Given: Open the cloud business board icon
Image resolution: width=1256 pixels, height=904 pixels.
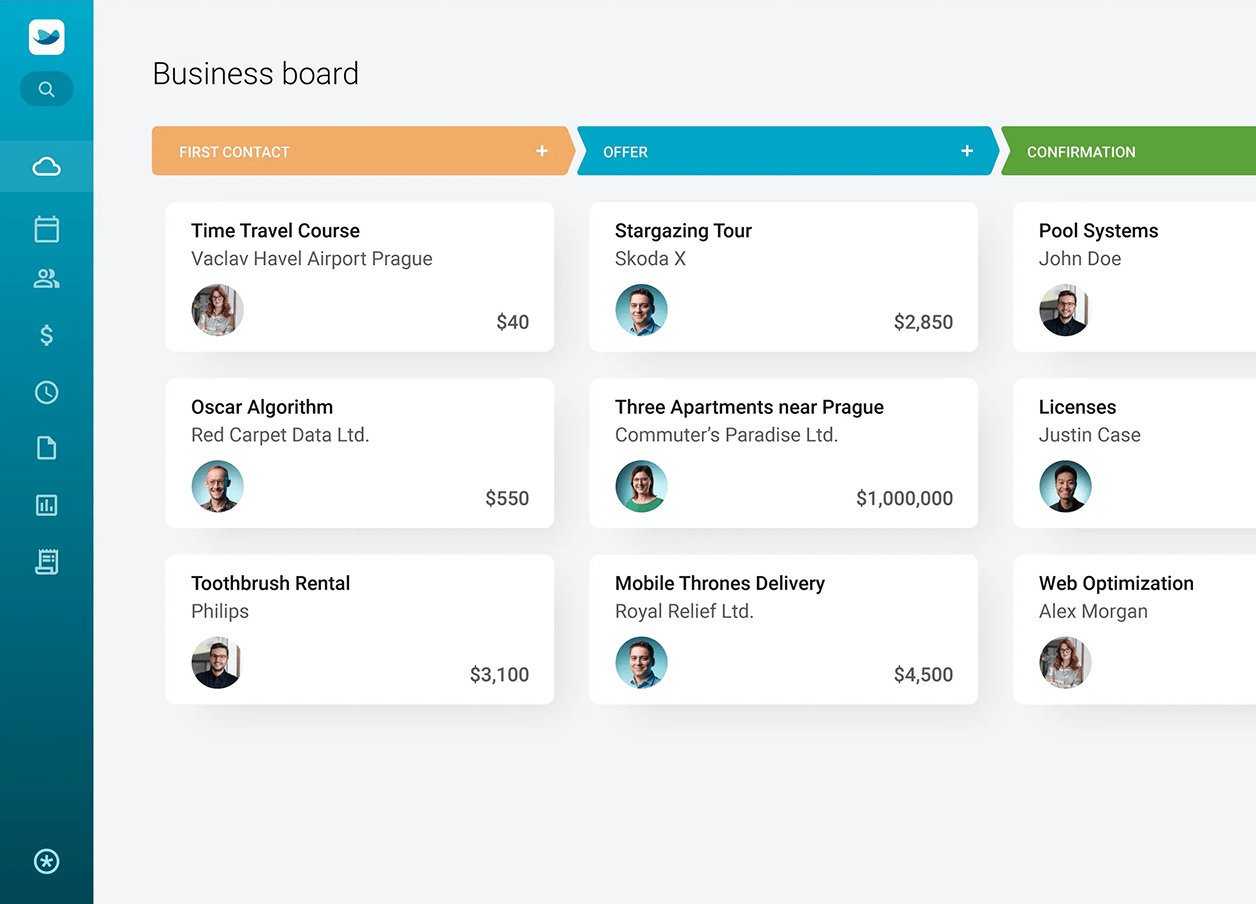Looking at the screenshot, I should [46, 167].
